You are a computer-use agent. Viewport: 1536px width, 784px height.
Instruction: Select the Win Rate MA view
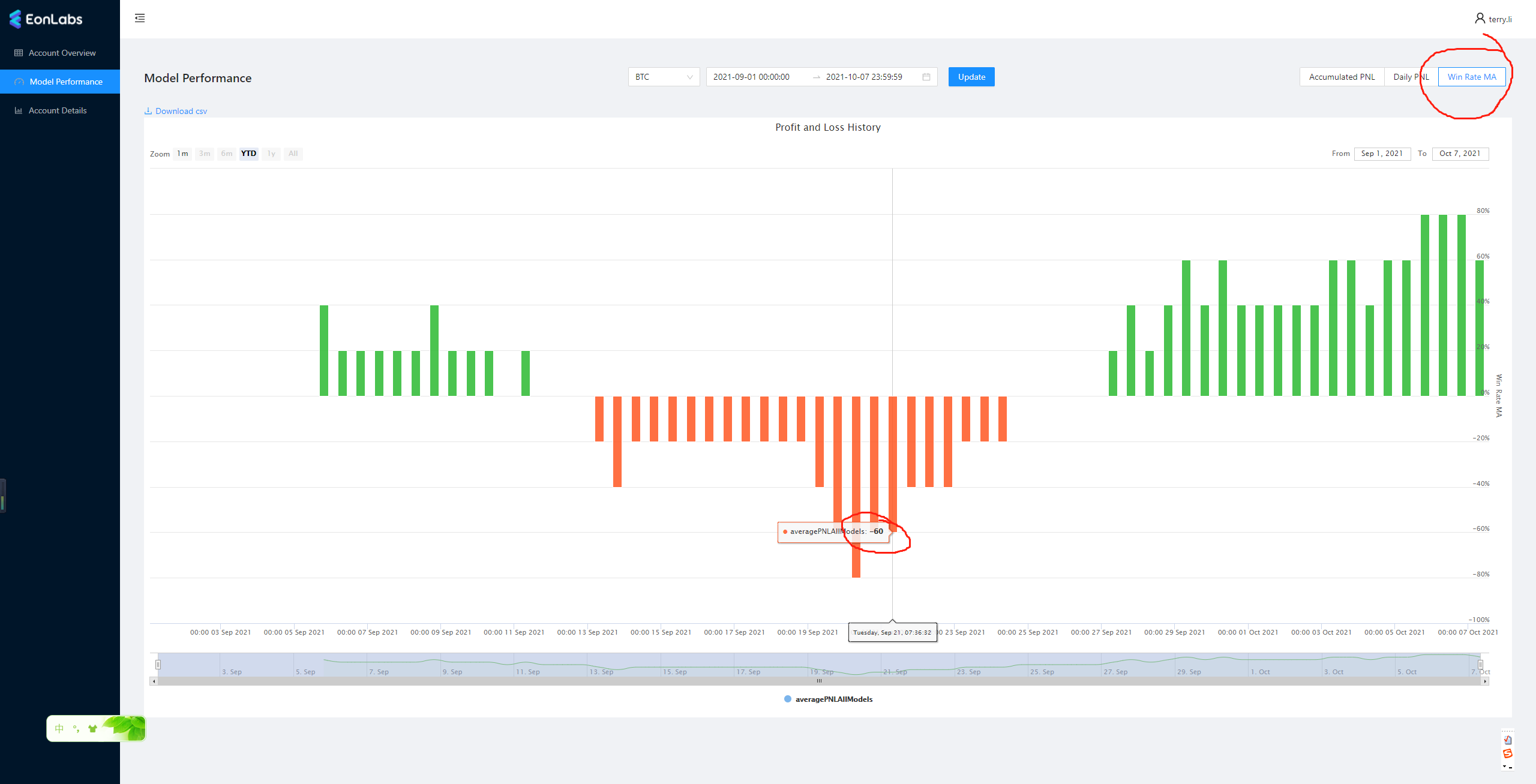coord(1472,77)
